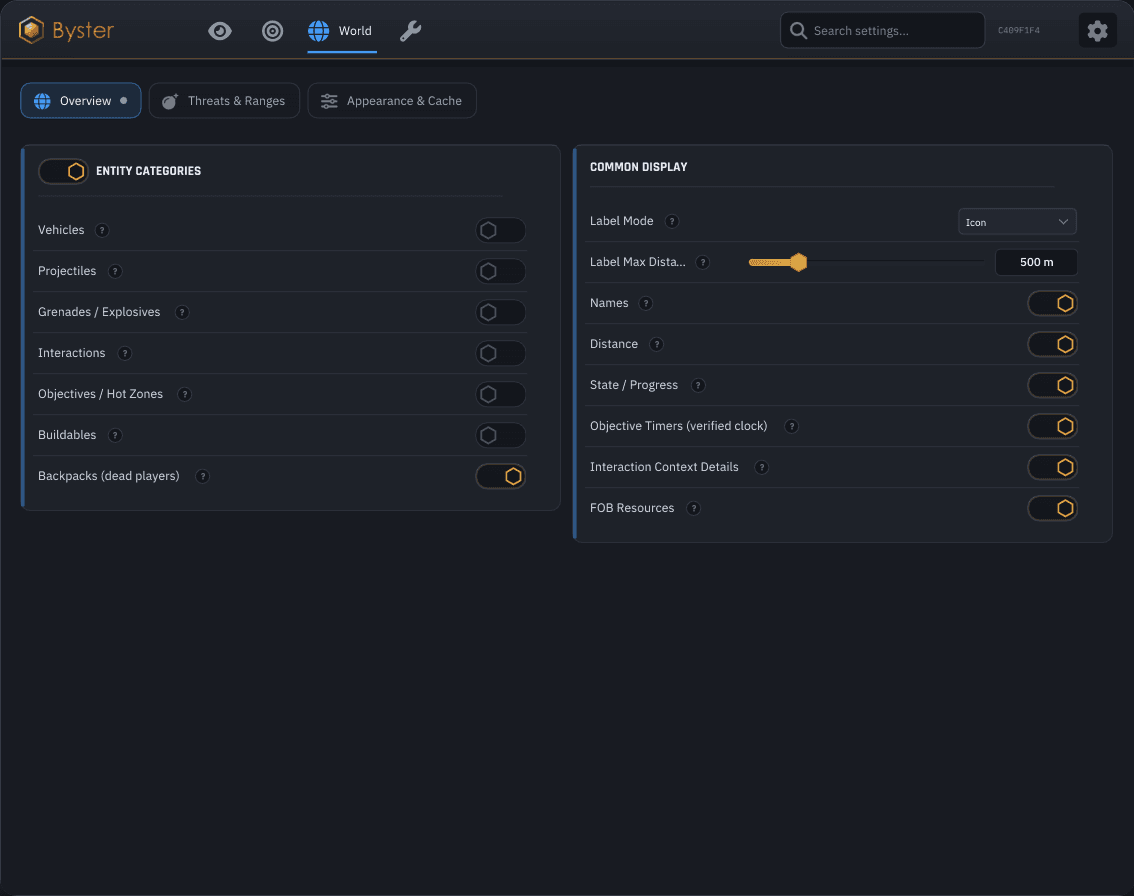The image size is (1134, 896).
Task: Show help for Buildables
Action: pyautogui.click(x=114, y=435)
